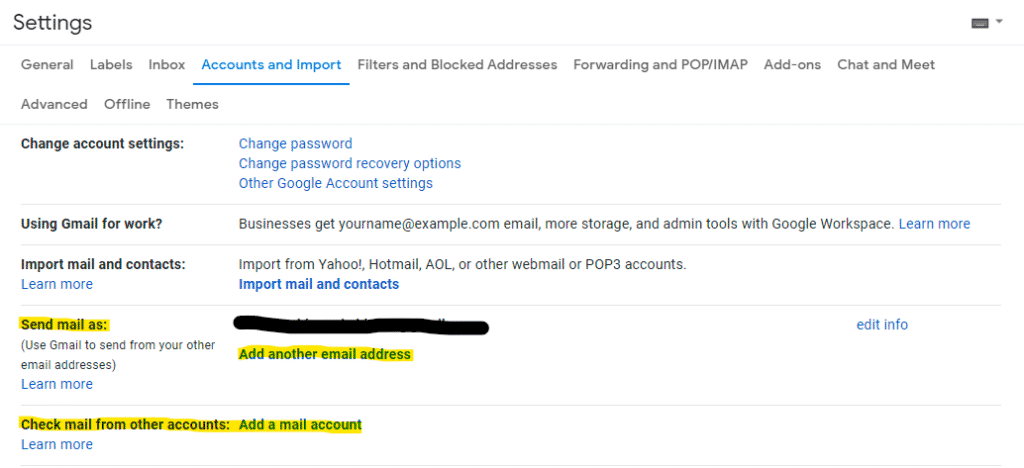Open the Offline settings tab
Image resolution: width=1024 pixels, height=468 pixels.
pos(127,104)
